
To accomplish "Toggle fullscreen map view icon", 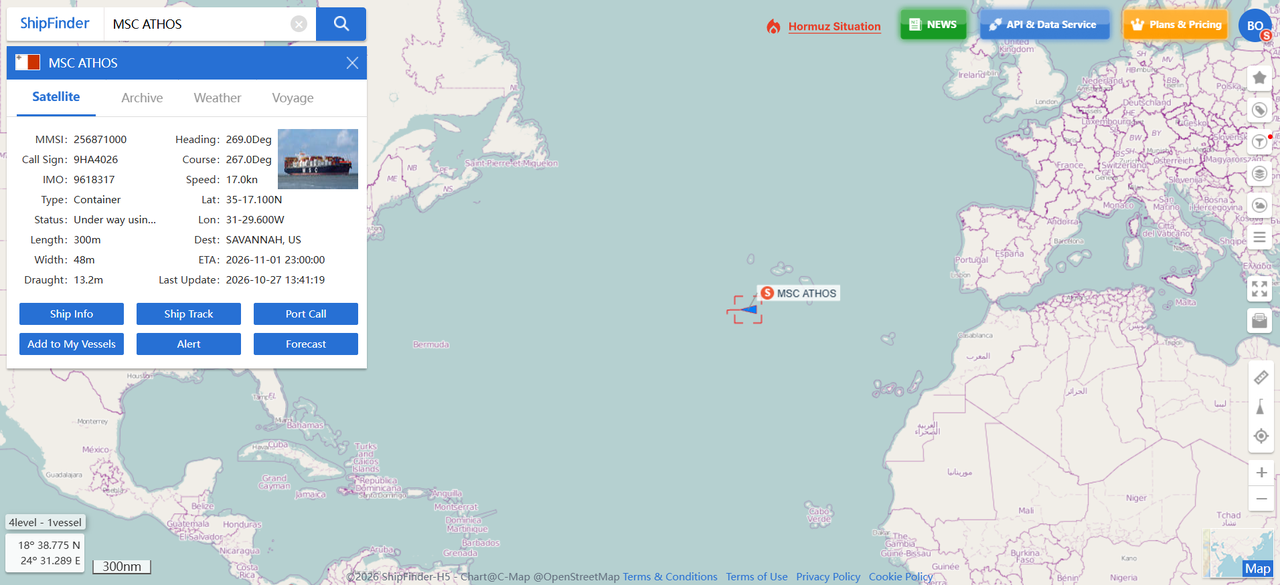I will (1260, 289).
